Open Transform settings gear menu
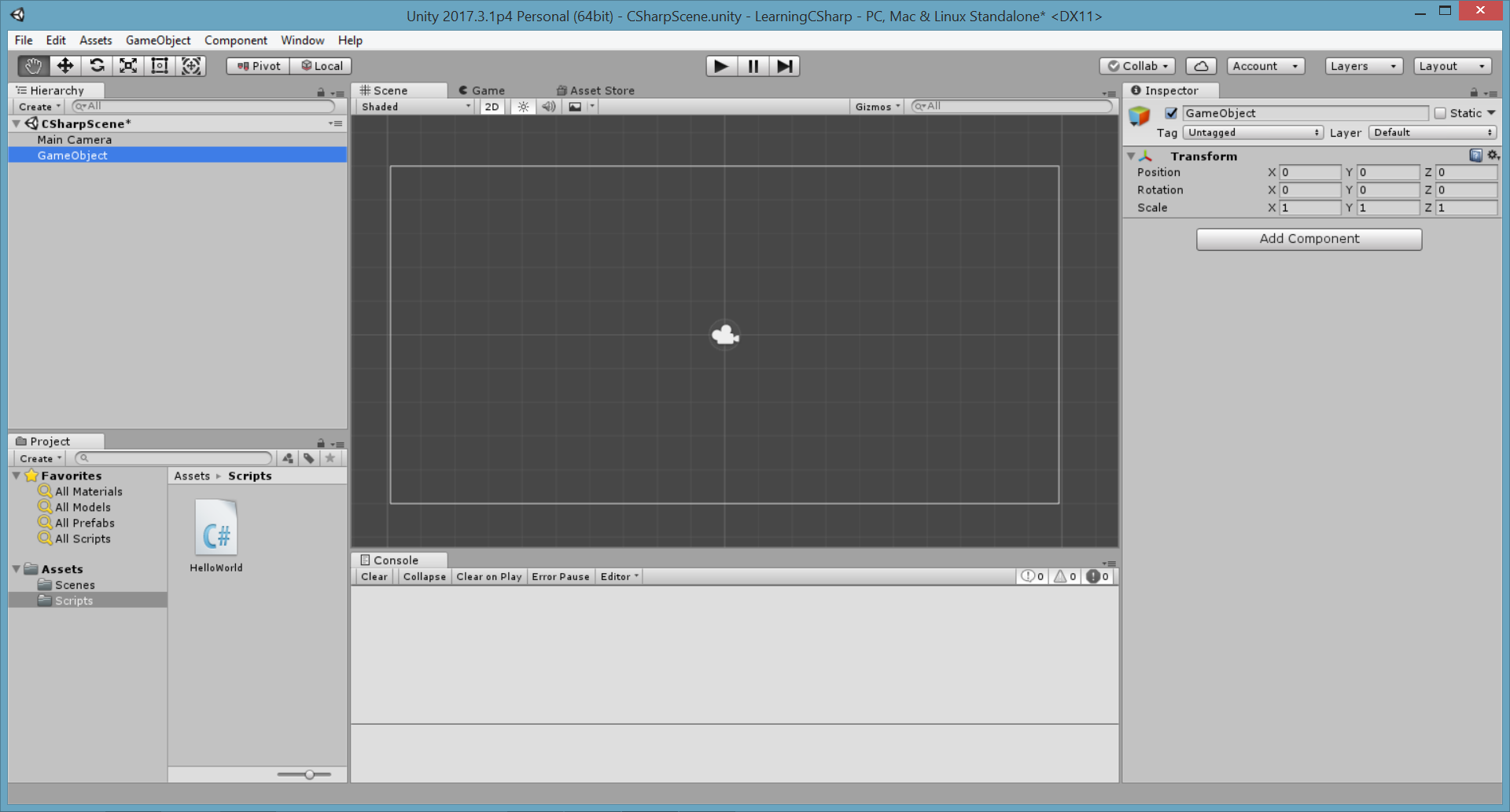 tap(1493, 156)
